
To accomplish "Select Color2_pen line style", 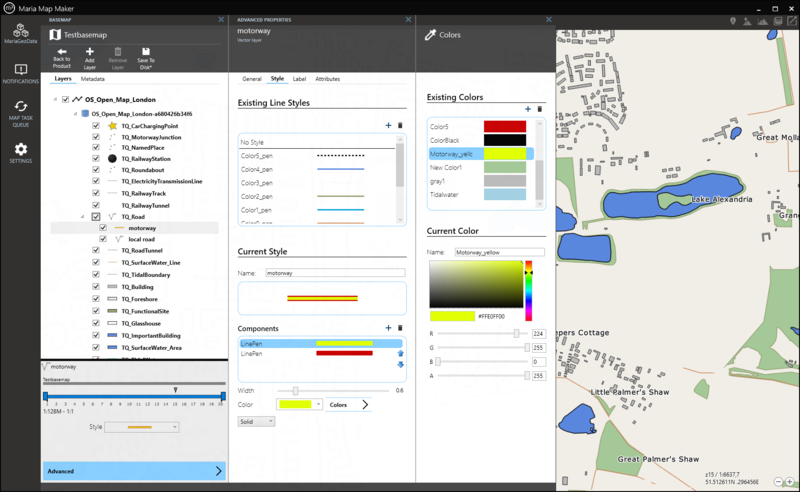I will (317, 196).
